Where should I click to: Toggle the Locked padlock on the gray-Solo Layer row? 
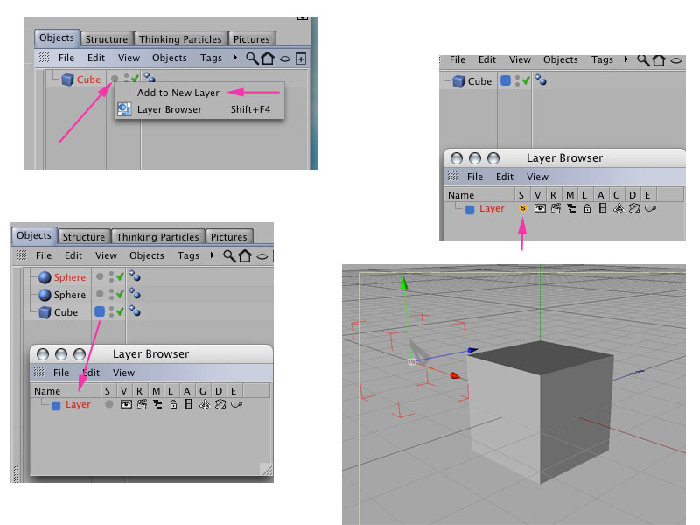click(174, 404)
